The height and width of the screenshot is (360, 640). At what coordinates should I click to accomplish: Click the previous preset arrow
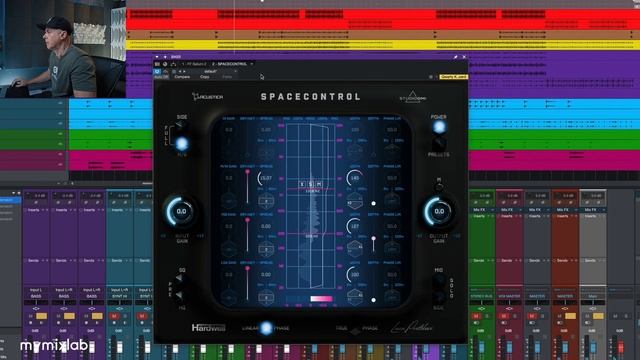pyautogui.click(x=180, y=71)
